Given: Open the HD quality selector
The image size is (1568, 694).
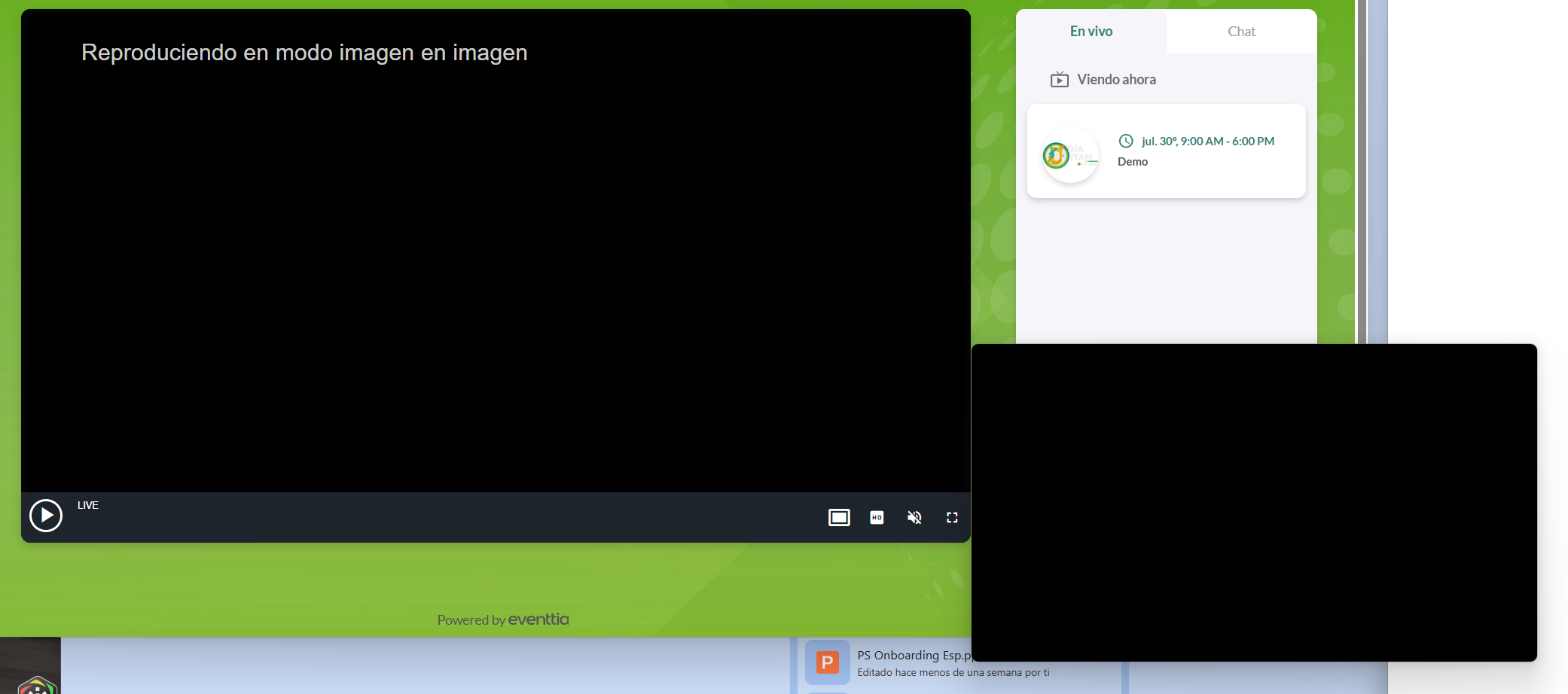Looking at the screenshot, I should (x=877, y=517).
